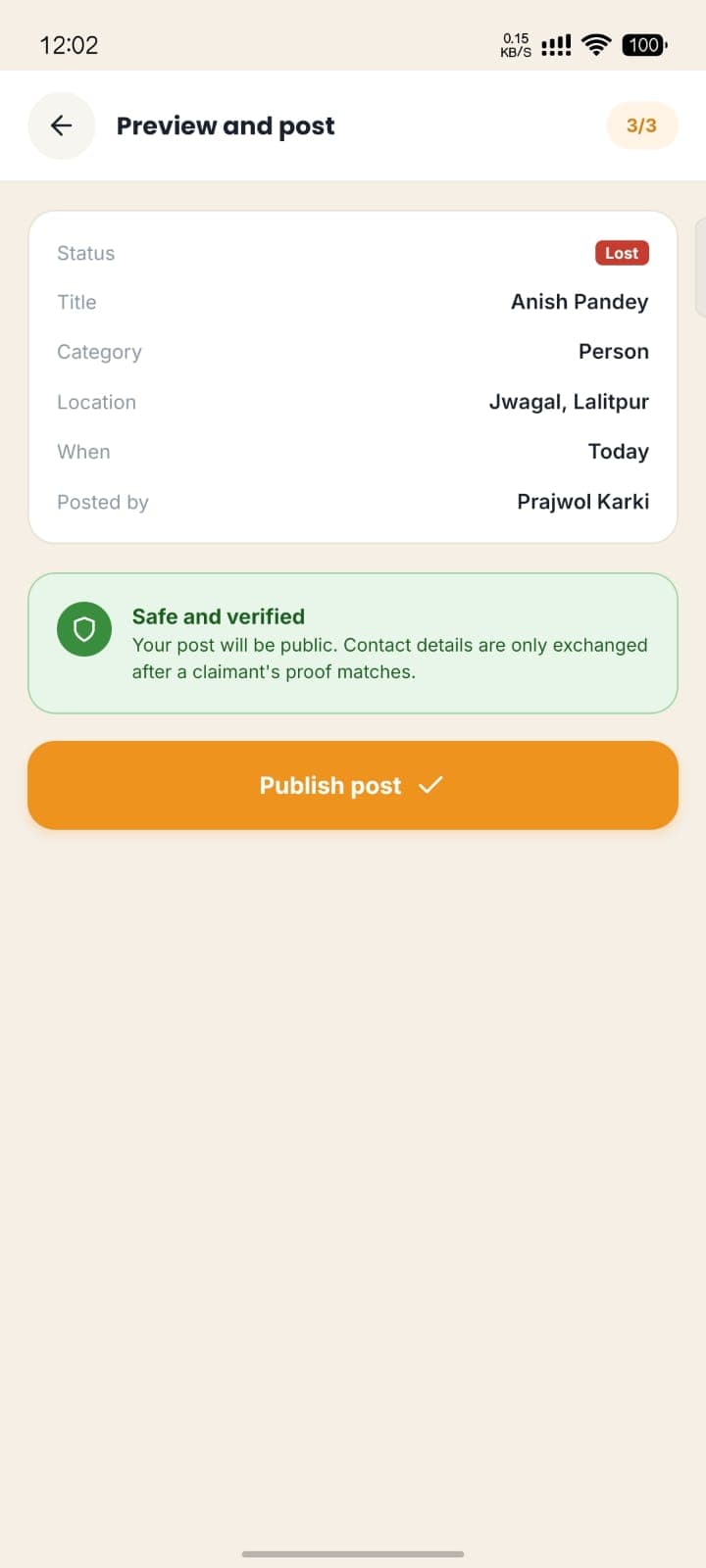
Task: Tap the Today value under When
Action: click(x=619, y=452)
